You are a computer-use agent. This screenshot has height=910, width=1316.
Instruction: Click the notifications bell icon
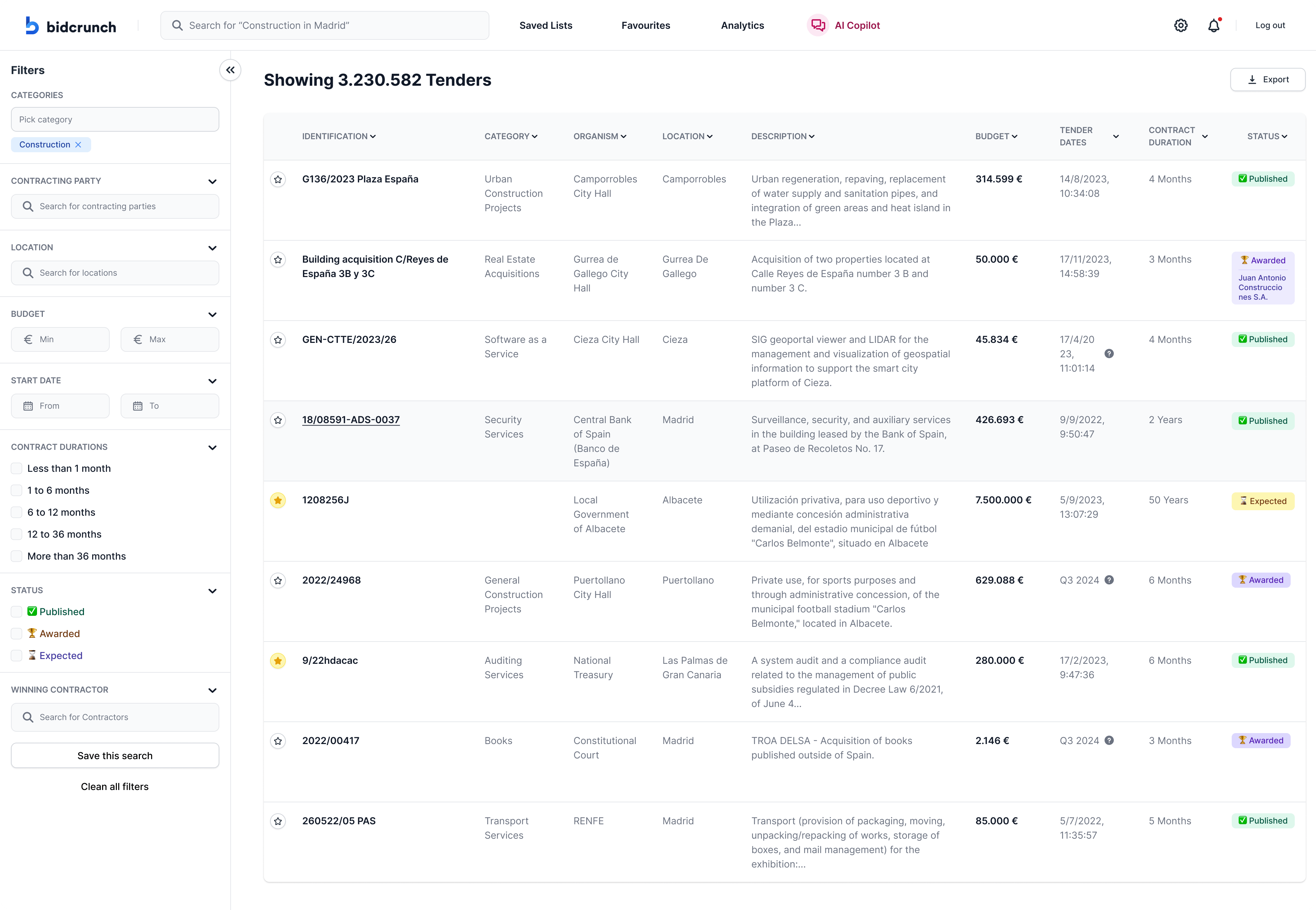(1214, 26)
